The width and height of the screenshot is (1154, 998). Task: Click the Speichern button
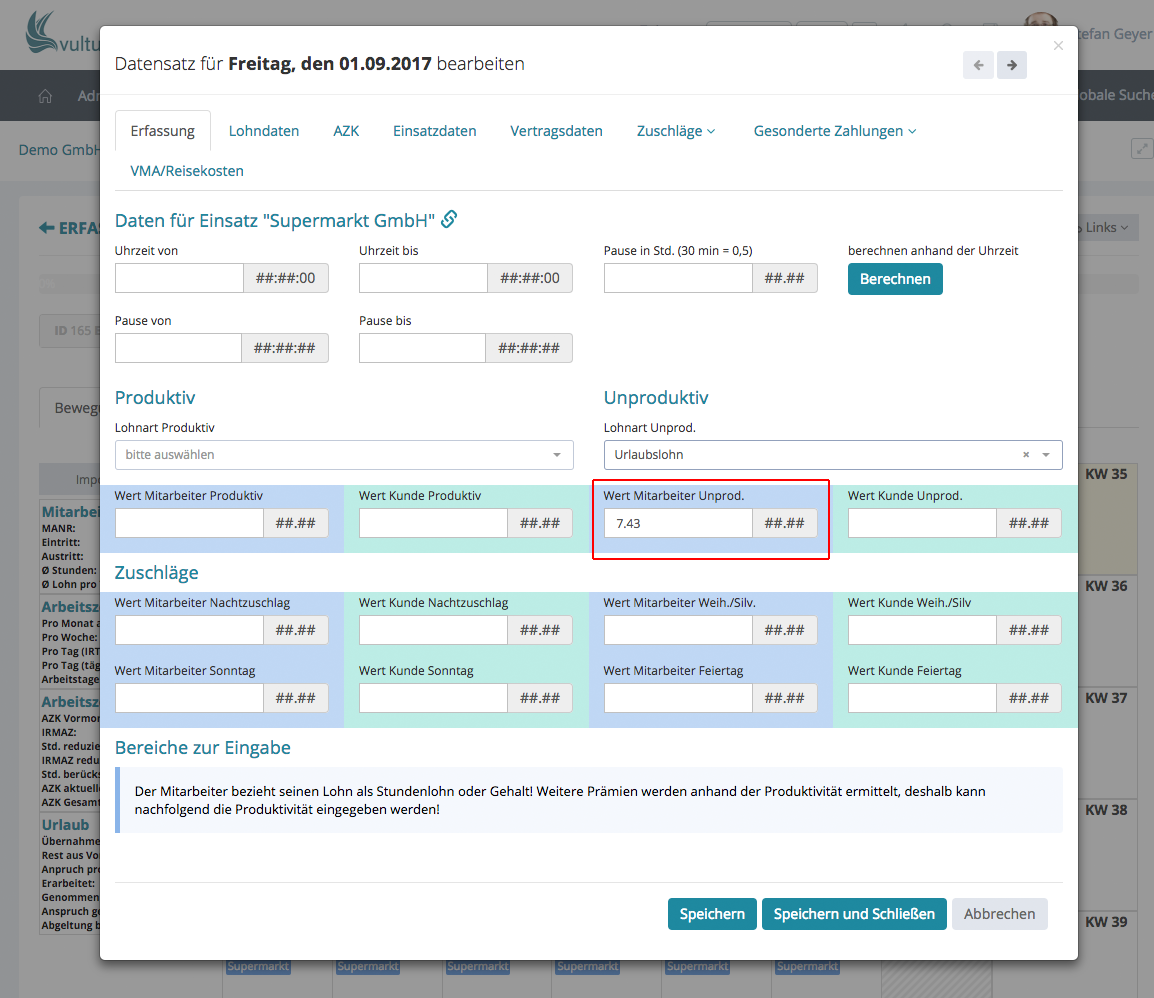712,914
